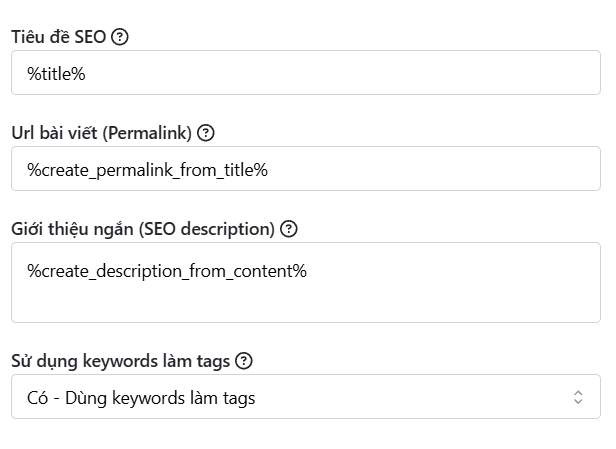Image resolution: width=616 pixels, height=449 pixels.
Task: Open the keywords làm tags dropdown
Action: pyautogui.click(x=305, y=397)
